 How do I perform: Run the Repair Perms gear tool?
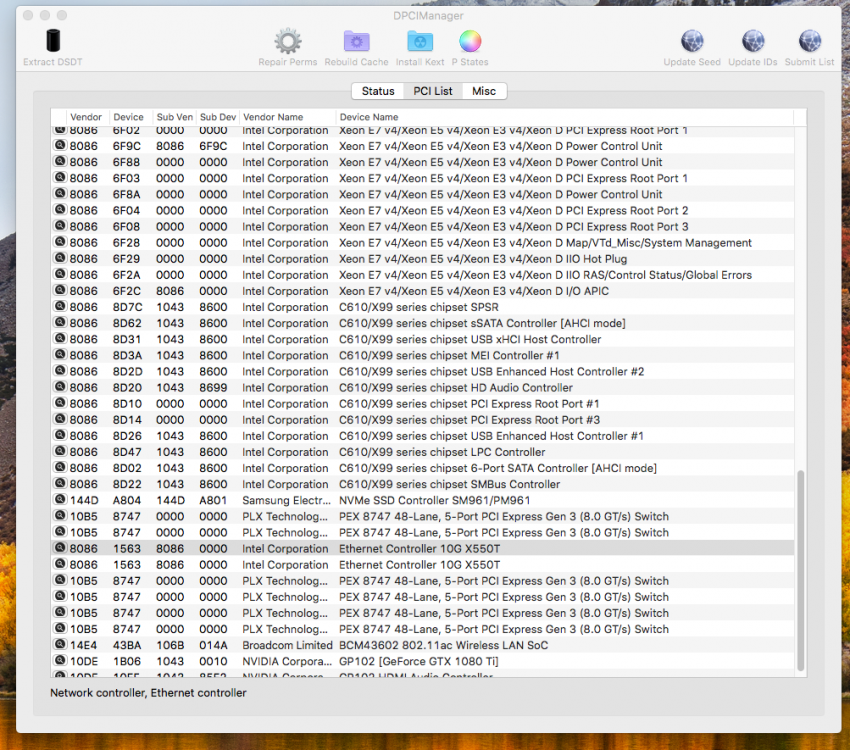(x=287, y=41)
